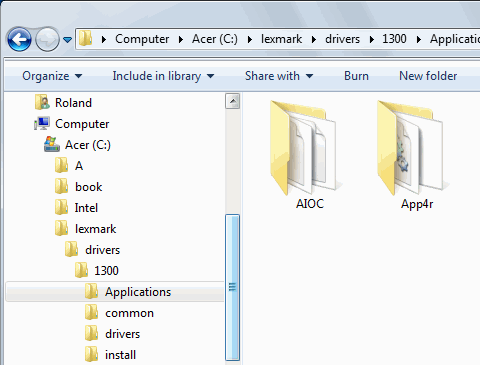Select the App4r folder icon
This screenshot has height=365, width=480.
click(x=413, y=148)
